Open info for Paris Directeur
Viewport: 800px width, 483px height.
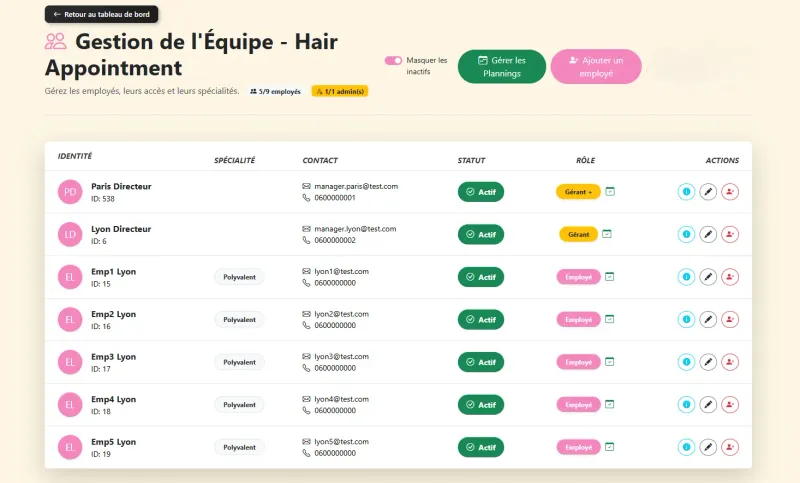(x=686, y=192)
